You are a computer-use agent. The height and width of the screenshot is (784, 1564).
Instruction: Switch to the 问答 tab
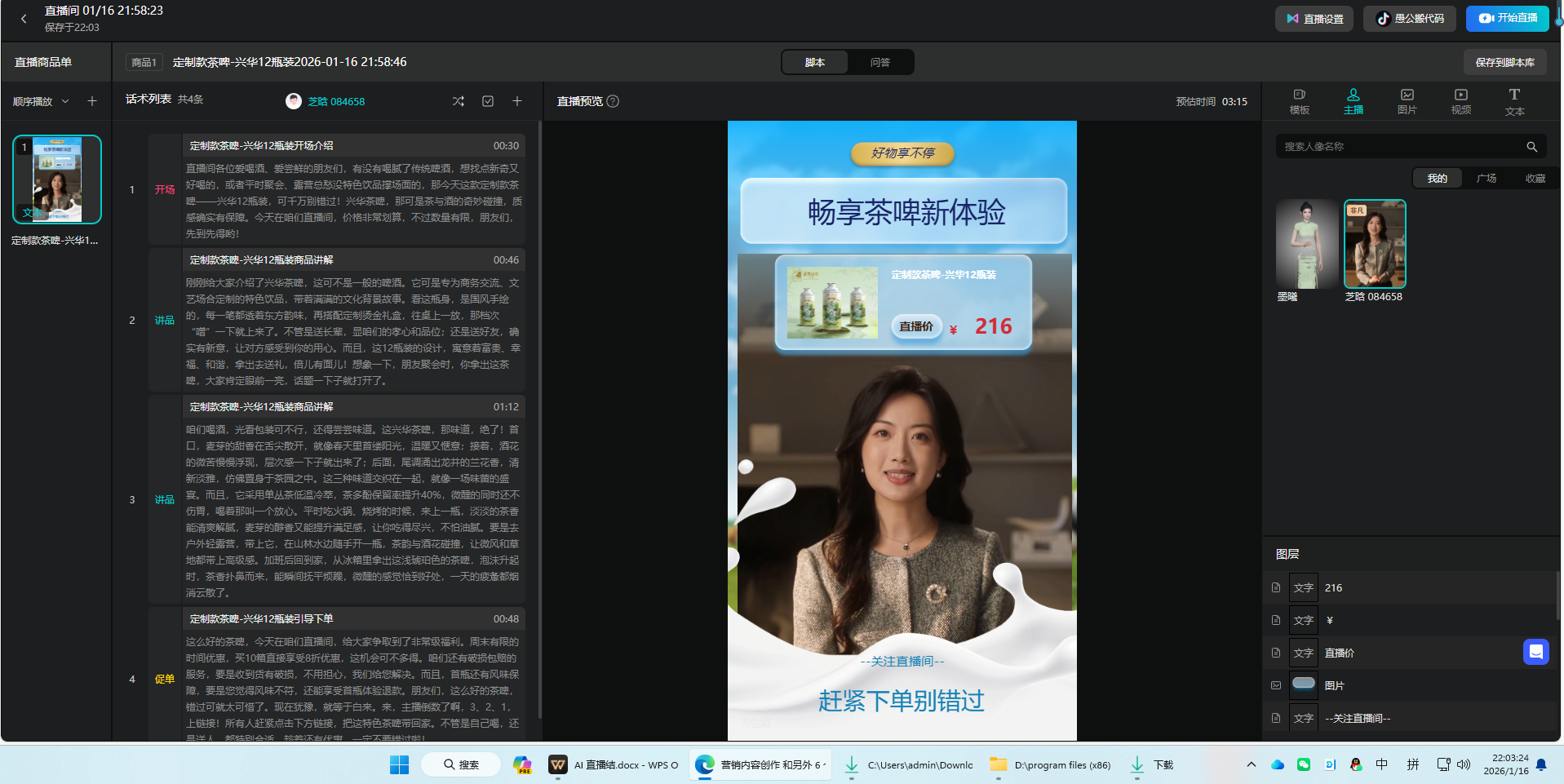[x=879, y=61]
